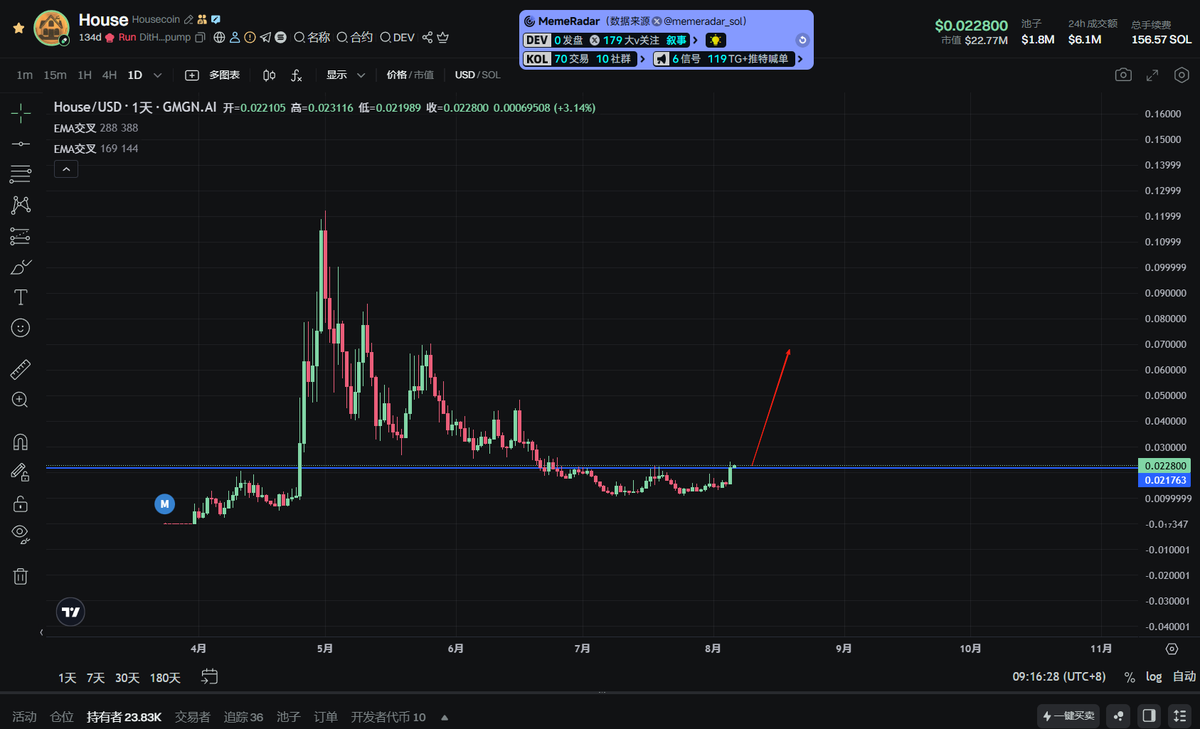Select the 15m timeframe
This screenshot has width=1200, height=729.
tap(55, 75)
